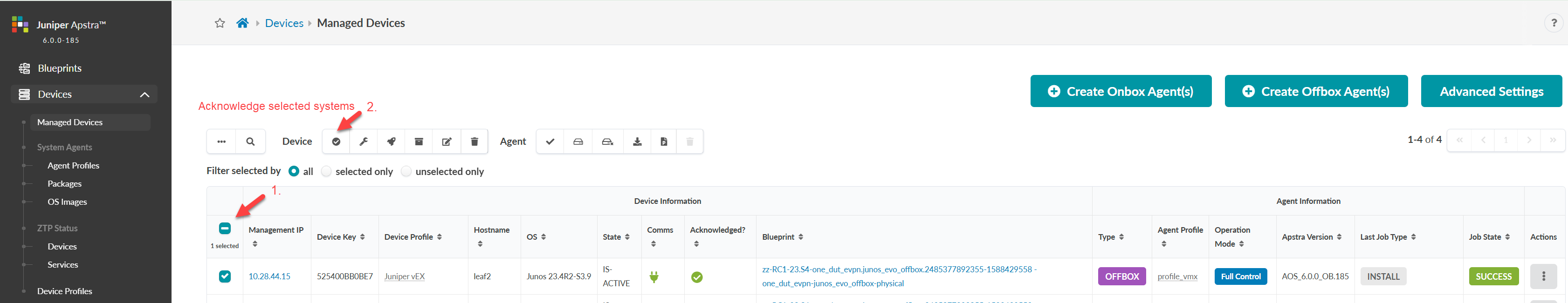Collapse the Devices sidebar section
This screenshot has height=303, width=1568.
pos(144,94)
